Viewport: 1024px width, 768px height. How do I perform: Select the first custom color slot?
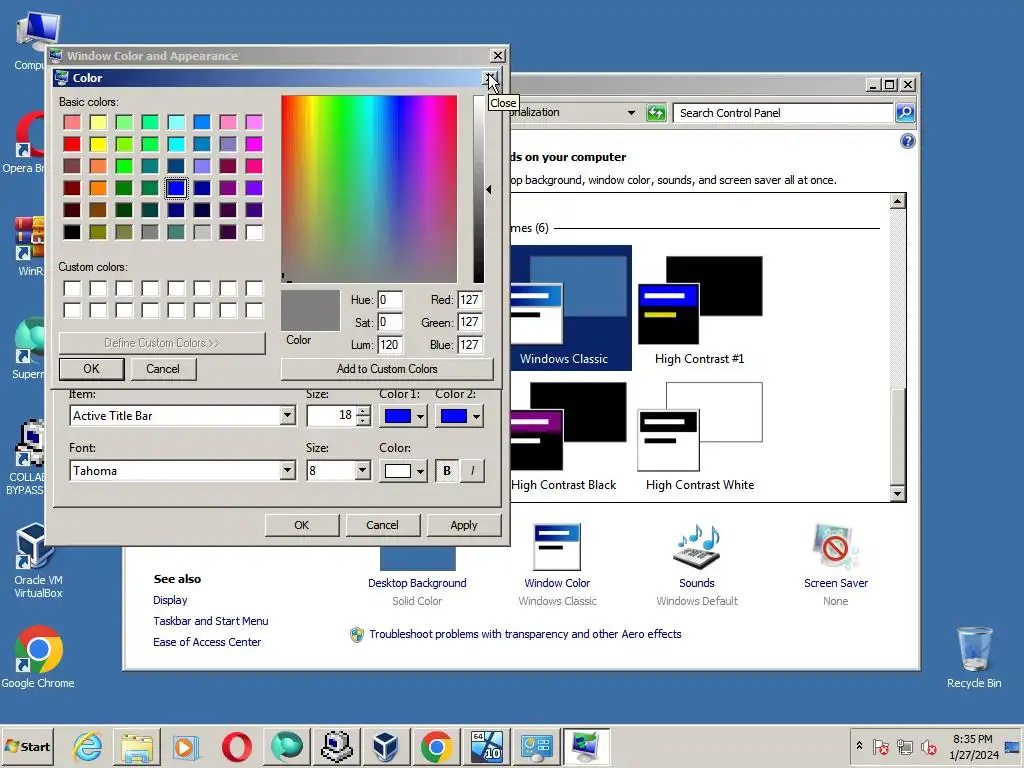72,288
